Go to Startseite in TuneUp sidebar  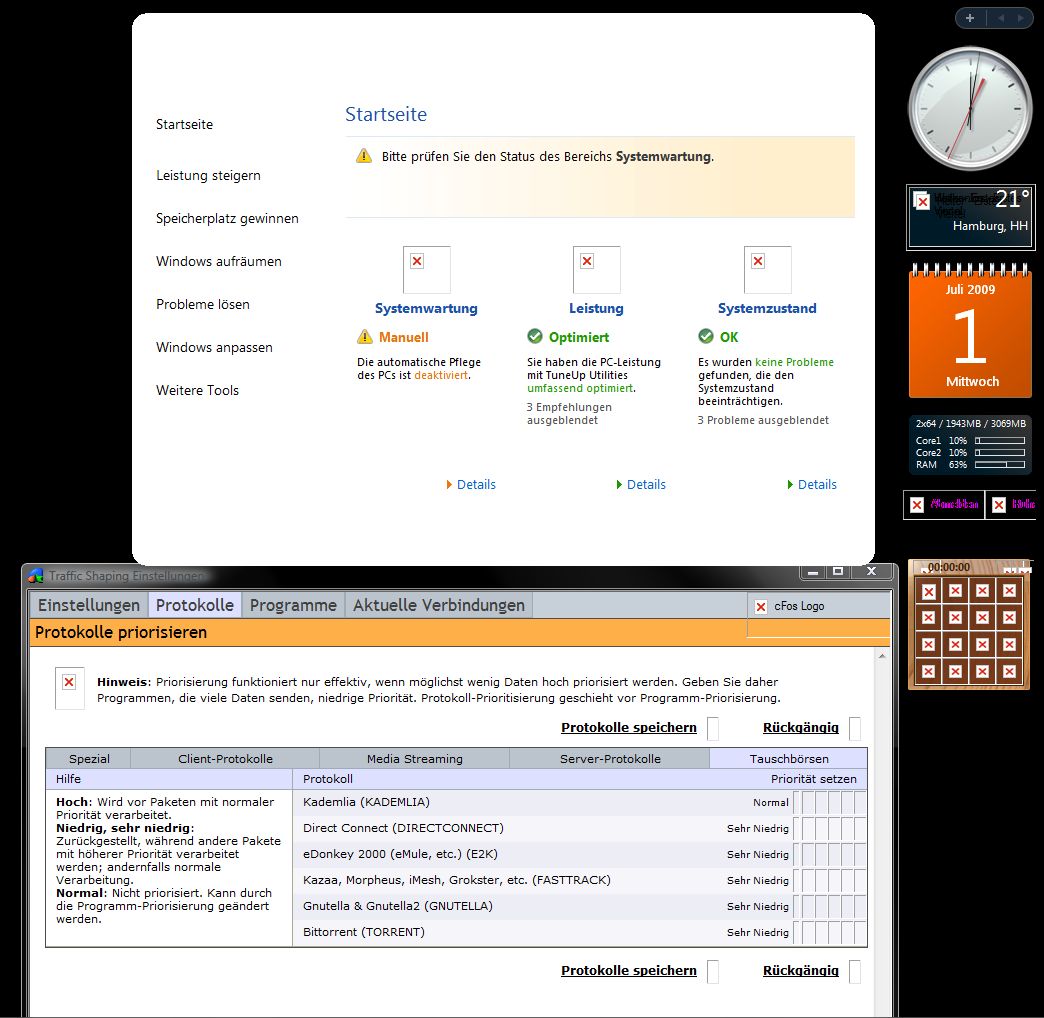pyautogui.click(x=184, y=125)
